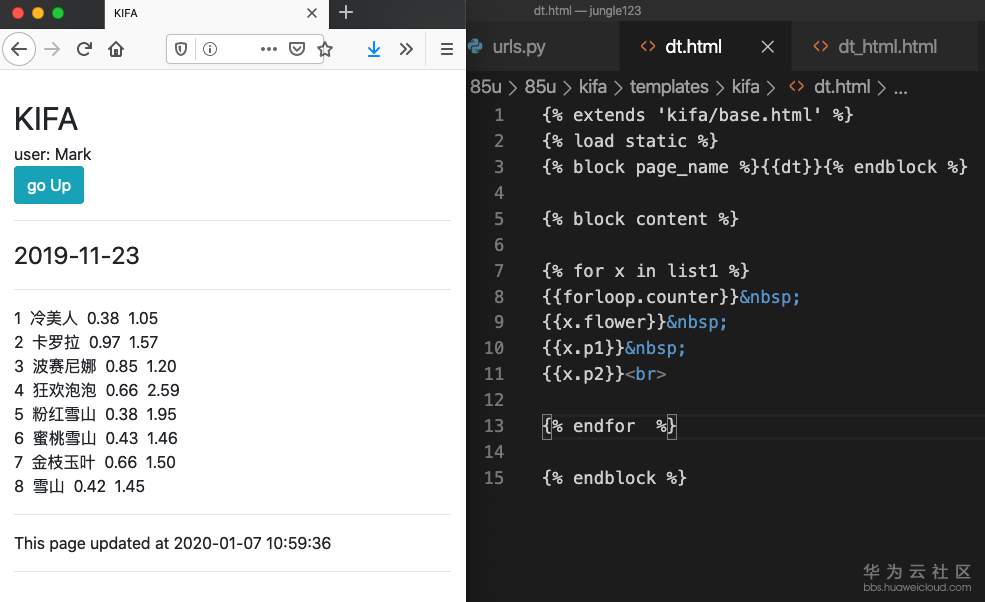Open dt.html breadcrumb item
985x602 pixels.
tap(842, 87)
